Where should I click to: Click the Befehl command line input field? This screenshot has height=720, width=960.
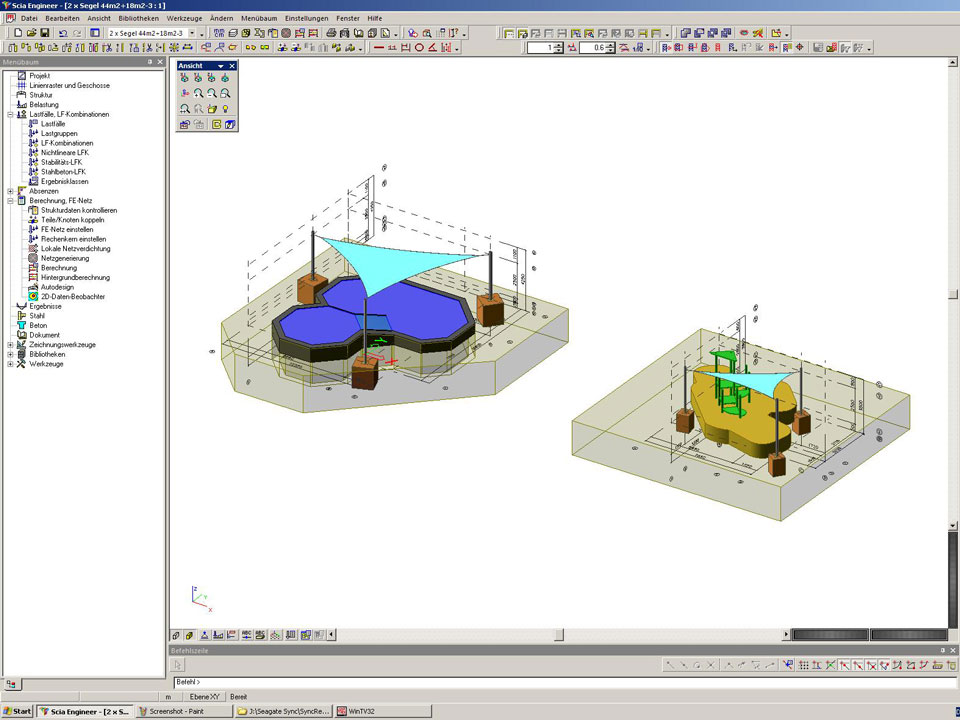tap(560, 682)
